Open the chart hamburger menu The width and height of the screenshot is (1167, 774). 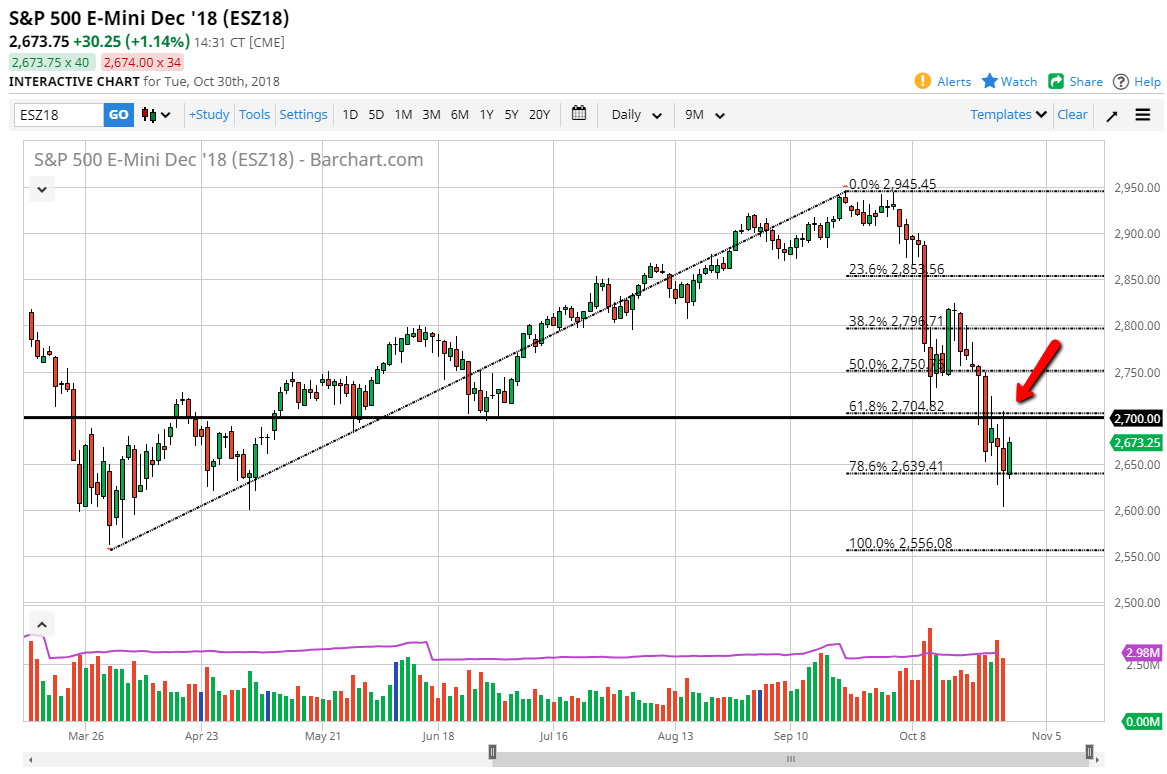tap(1143, 115)
